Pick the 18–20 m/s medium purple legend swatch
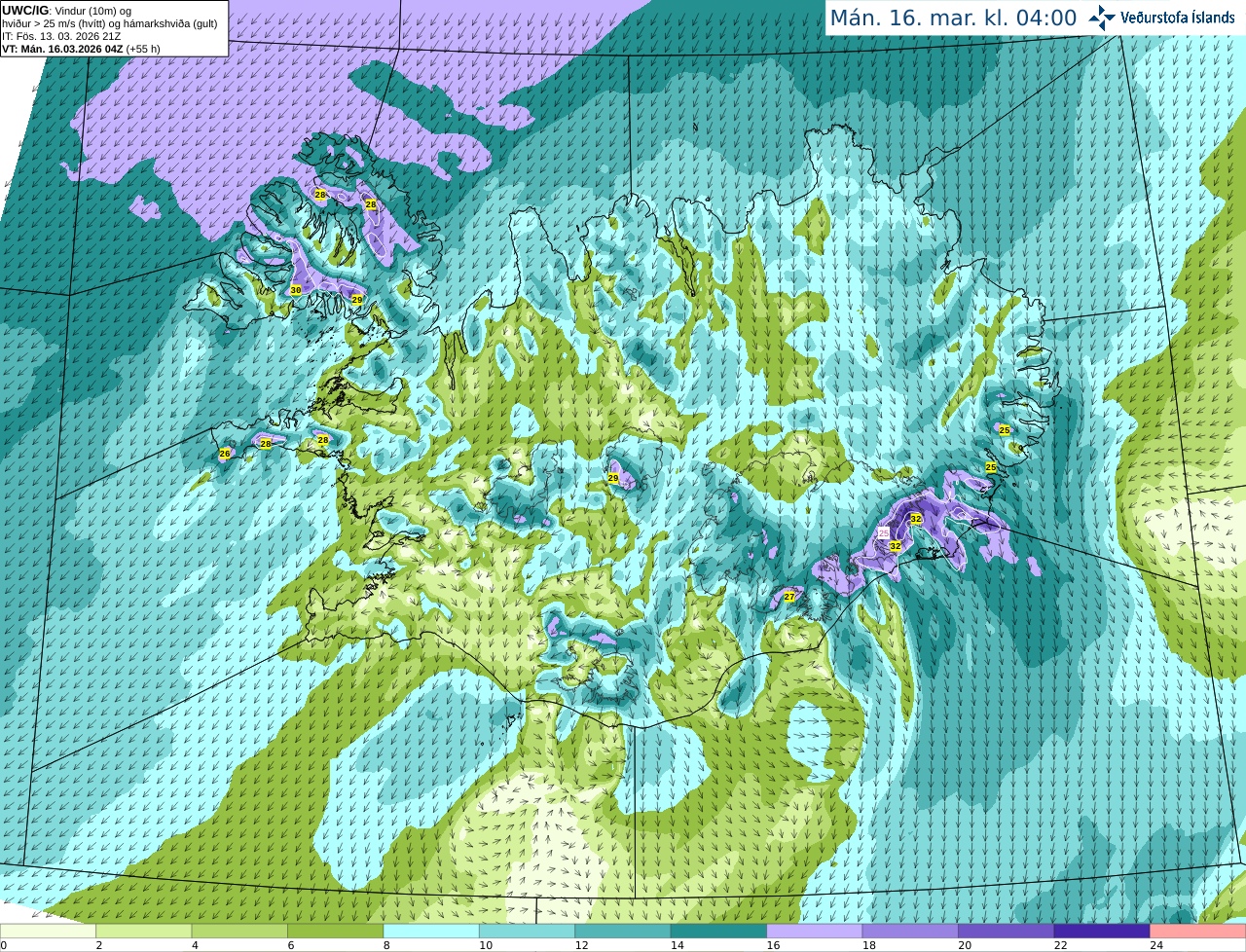Screen dimensions: 1246x952 [x=910, y=931]
